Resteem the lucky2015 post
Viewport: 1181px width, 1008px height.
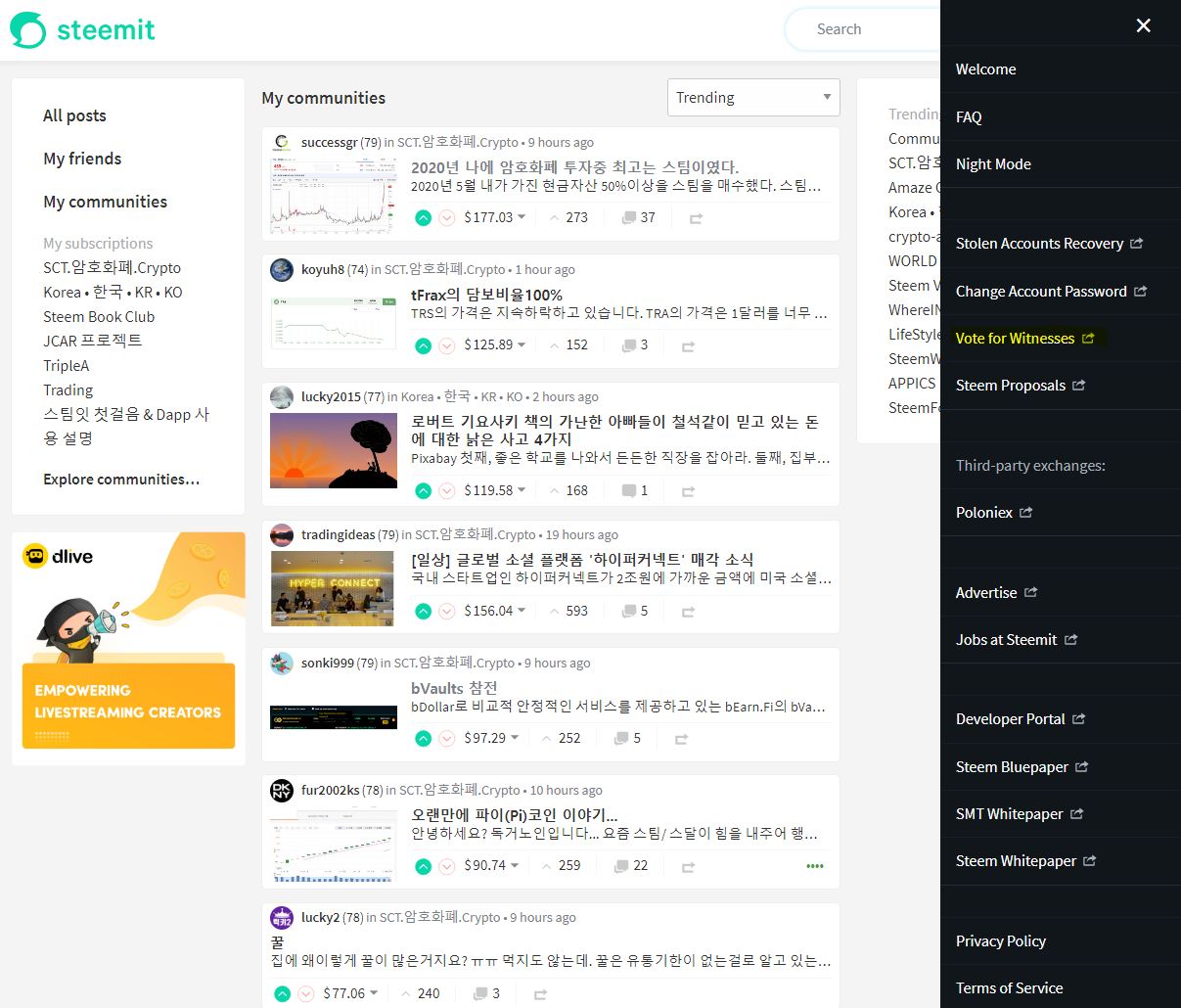pyautogui.click(x=688, y=491)
